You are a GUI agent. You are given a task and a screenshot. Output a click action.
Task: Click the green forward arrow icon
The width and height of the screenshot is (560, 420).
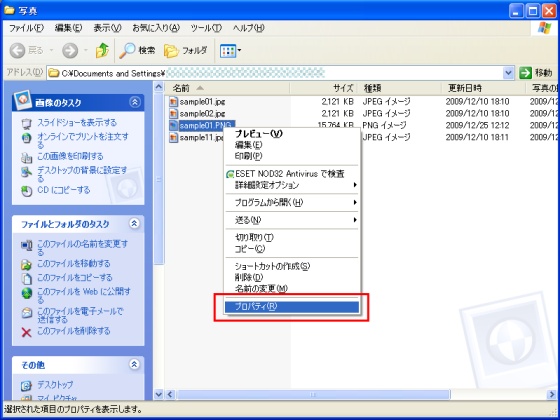(x=70, y=51)
